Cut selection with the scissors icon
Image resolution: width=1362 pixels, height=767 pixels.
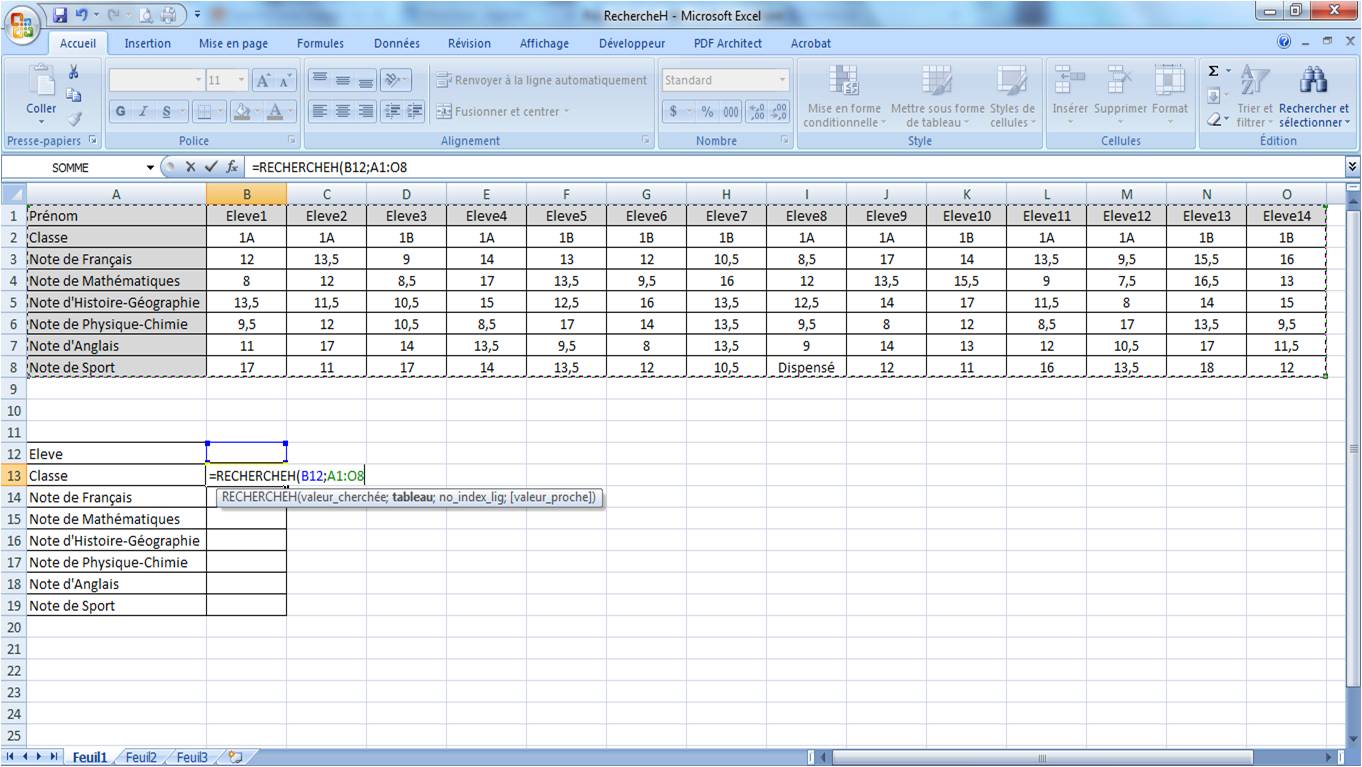click(x=73, y=73)
